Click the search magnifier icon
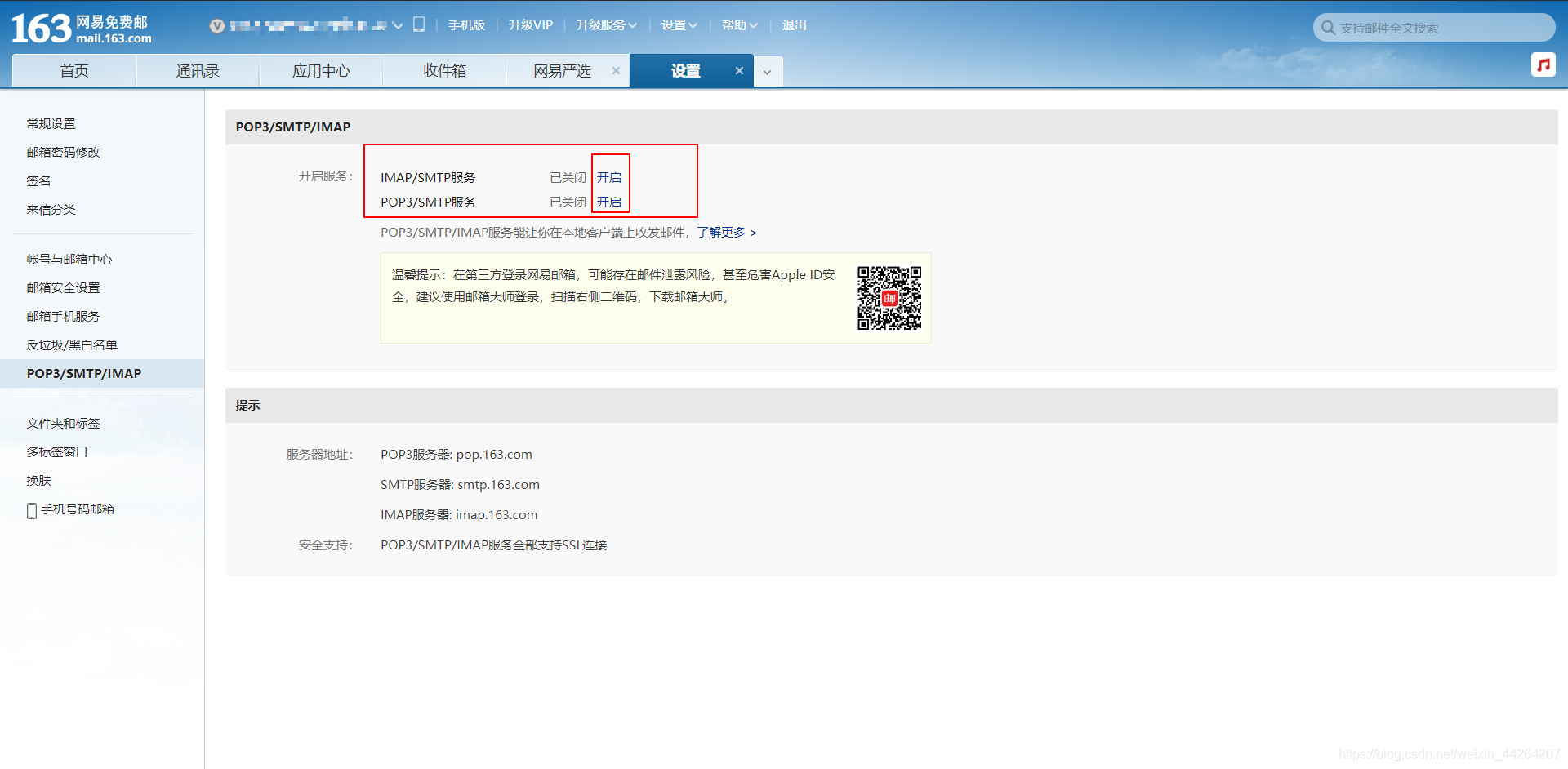 click(1327, 27)
